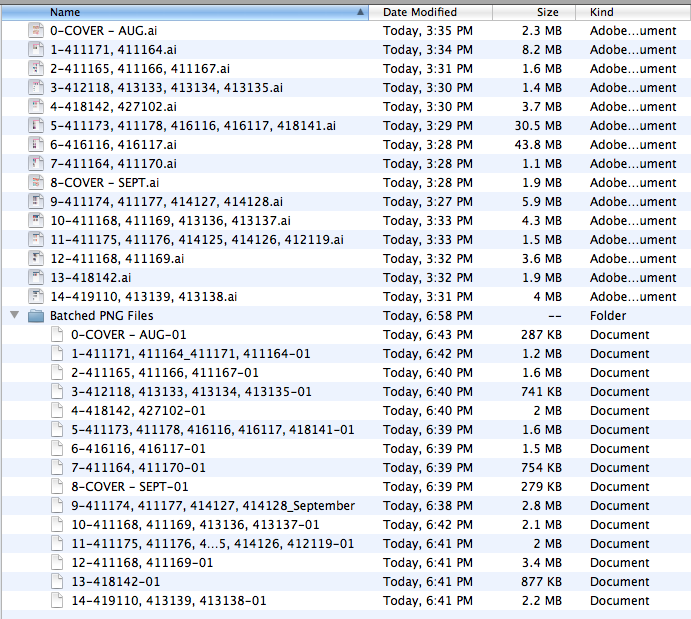Click the 279 KB size value
691x619 pixels.
click(x=541, y=486)
